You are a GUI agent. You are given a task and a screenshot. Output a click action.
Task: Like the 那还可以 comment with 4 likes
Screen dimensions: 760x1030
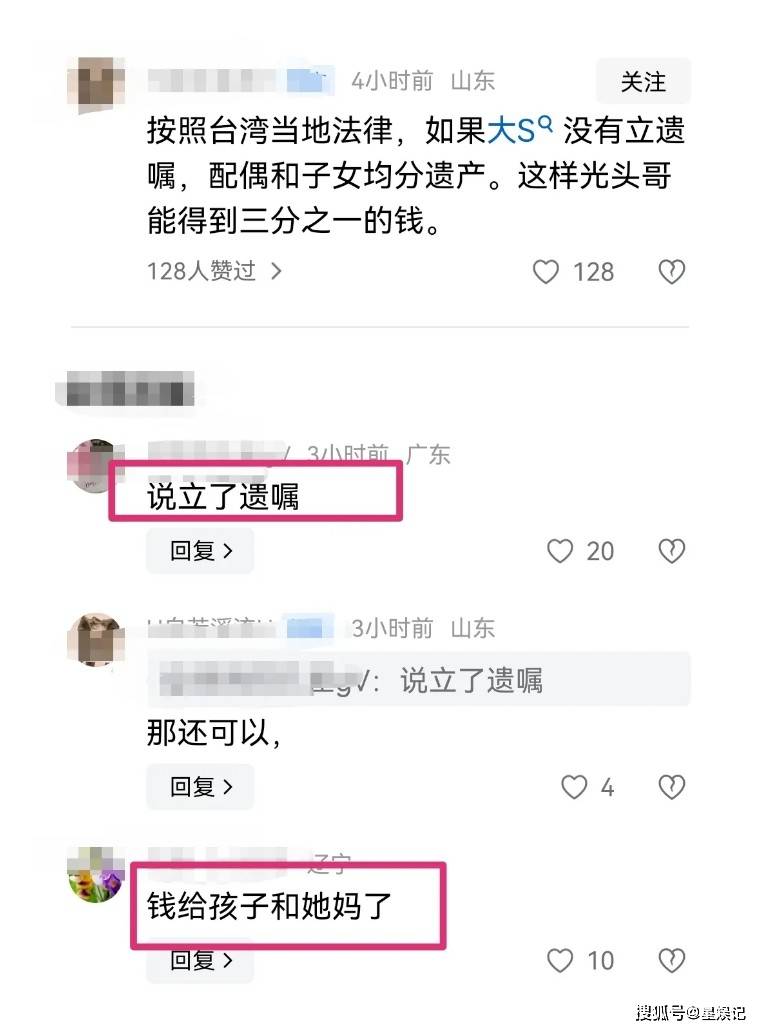pos(573,787)
